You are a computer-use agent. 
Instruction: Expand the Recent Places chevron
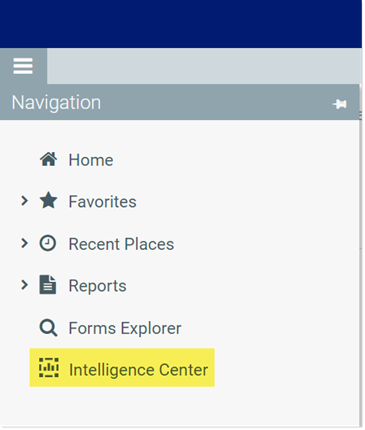[x=24, y=243]
